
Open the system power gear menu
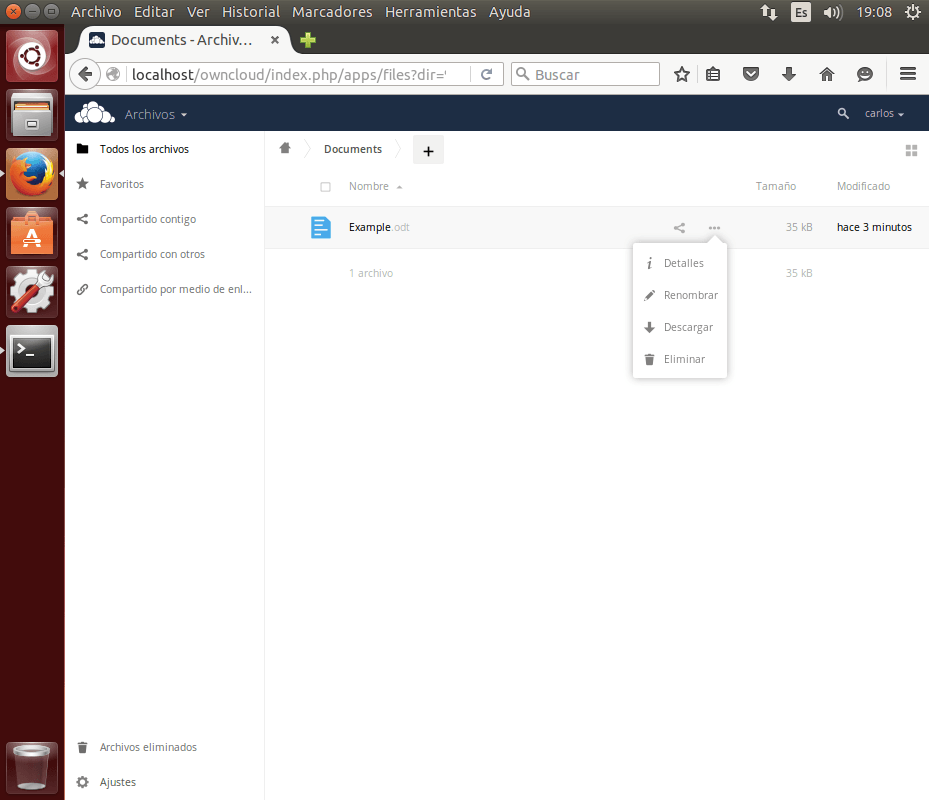912,12
